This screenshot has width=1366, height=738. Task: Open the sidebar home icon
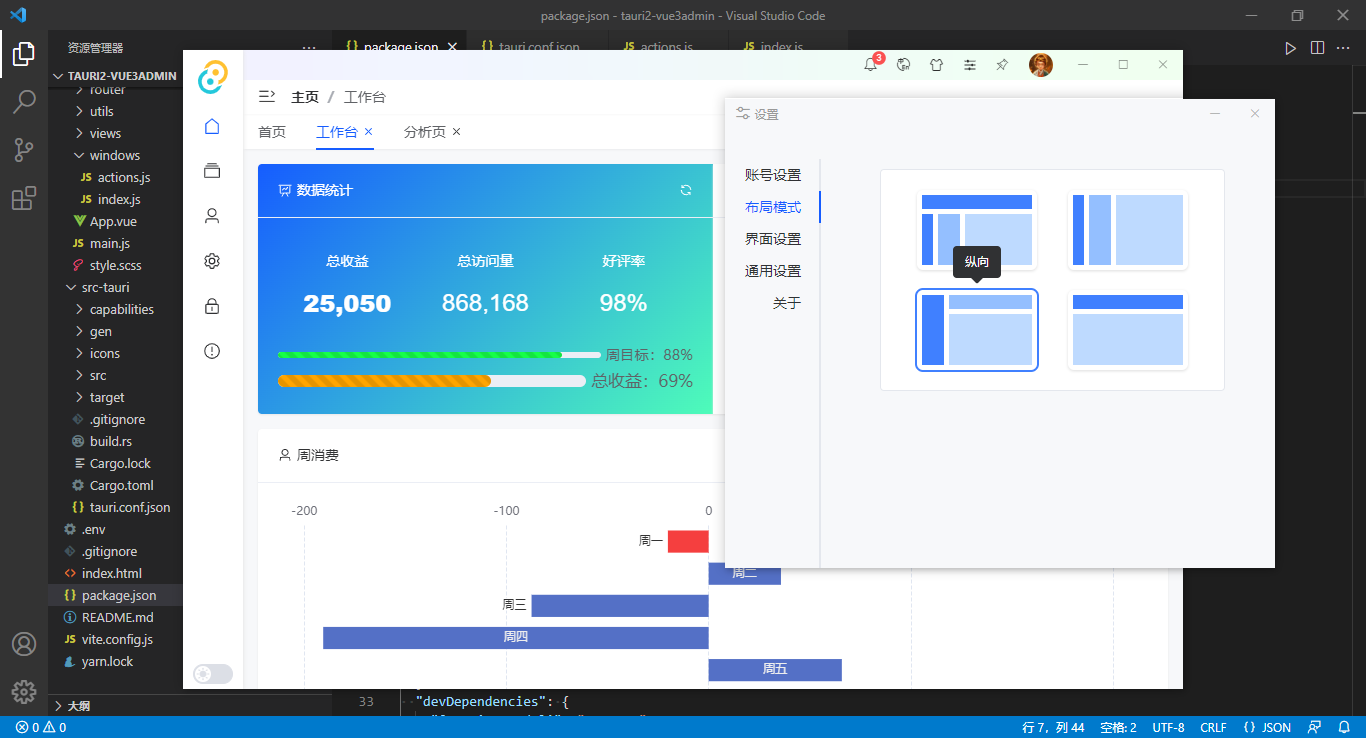coord(211,126)
